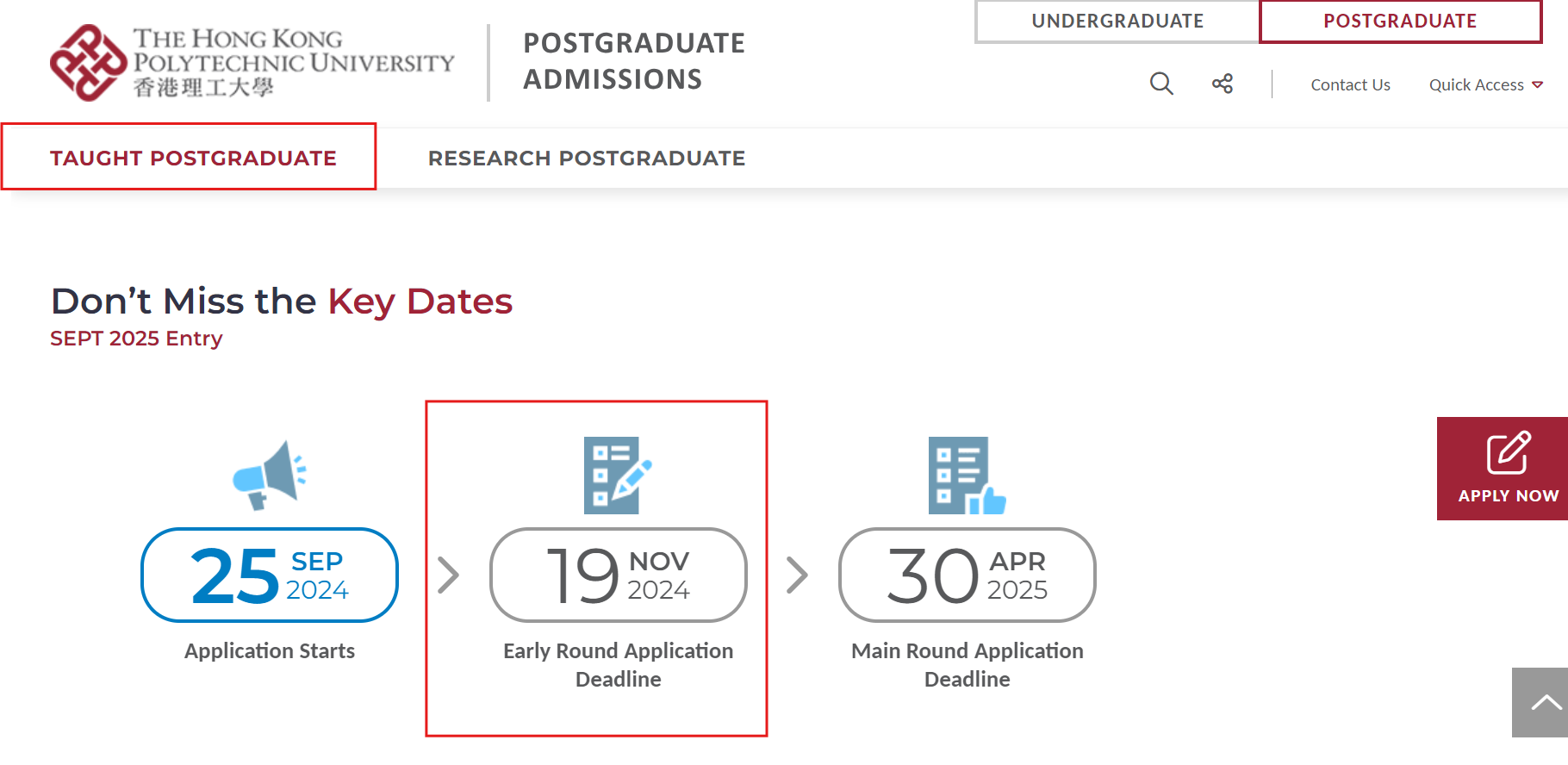The height and width of the screenshot is (765, 1568).
Task: Click the checklist thumbs-up Main Round icon
Action: click(x=967, y=476)
